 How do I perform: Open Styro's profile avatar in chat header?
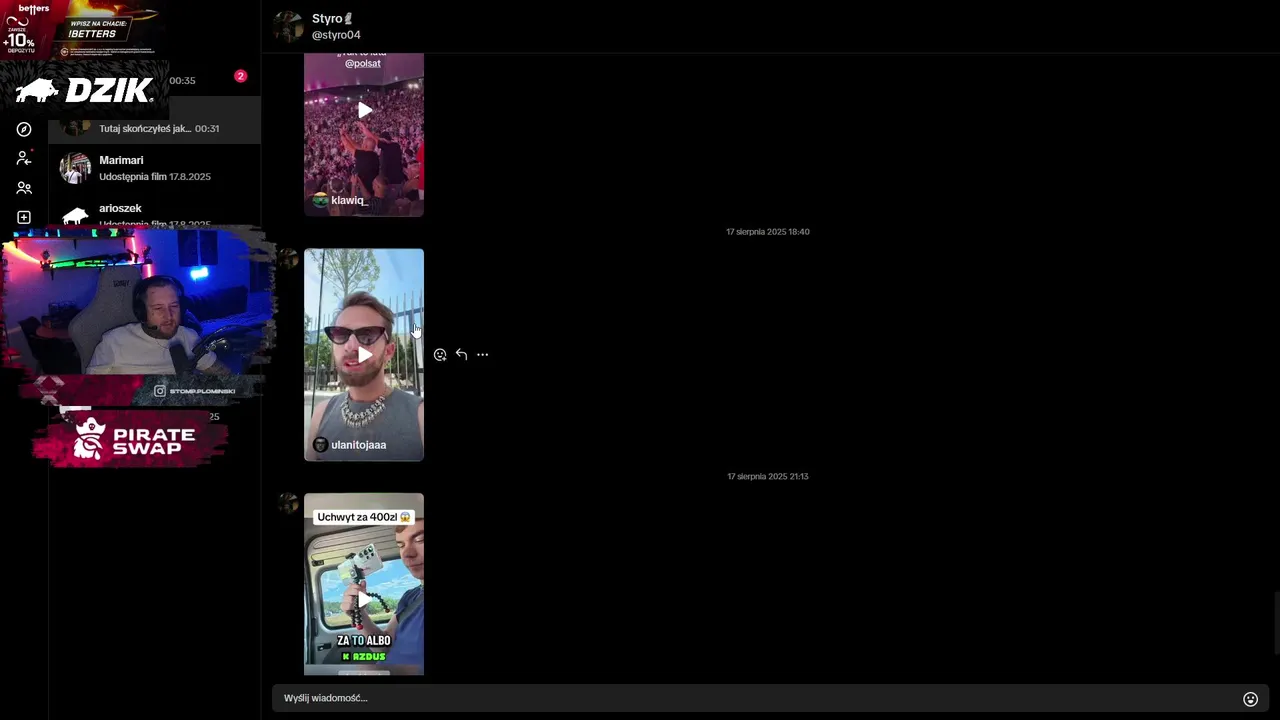tap(288, 27)
